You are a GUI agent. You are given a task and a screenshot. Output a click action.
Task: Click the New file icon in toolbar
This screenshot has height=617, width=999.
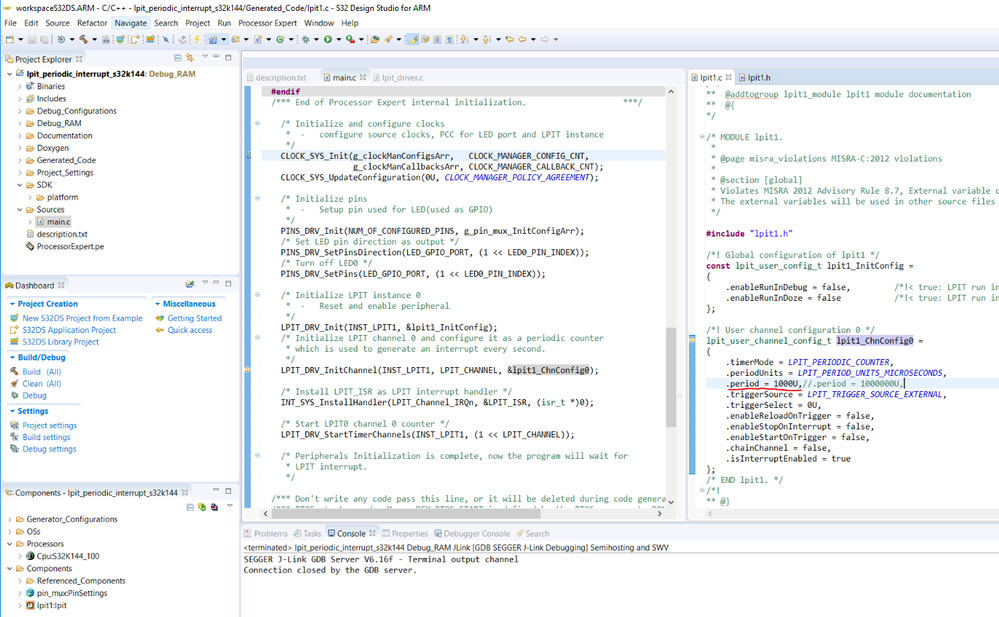point(9,40)
